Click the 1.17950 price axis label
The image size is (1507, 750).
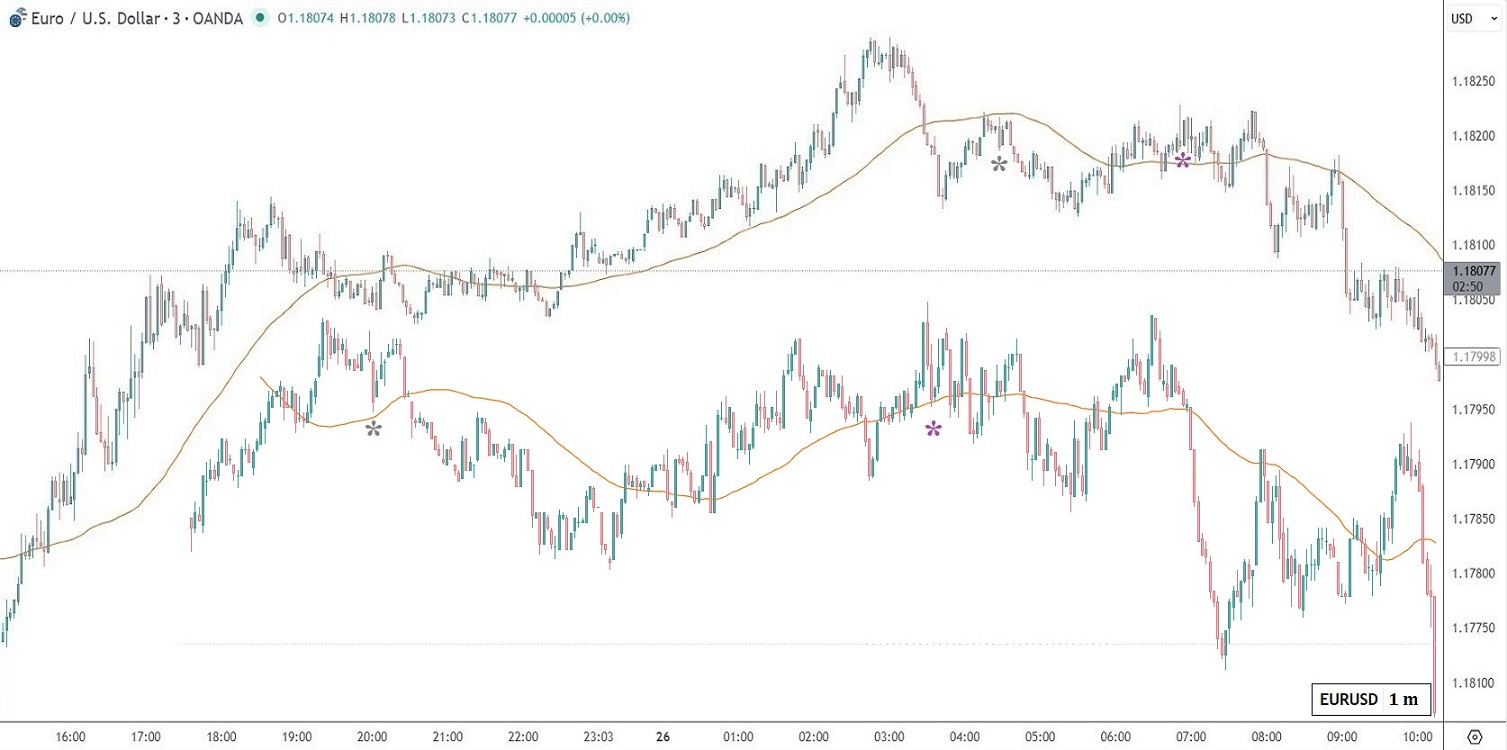pos(1471,409)
